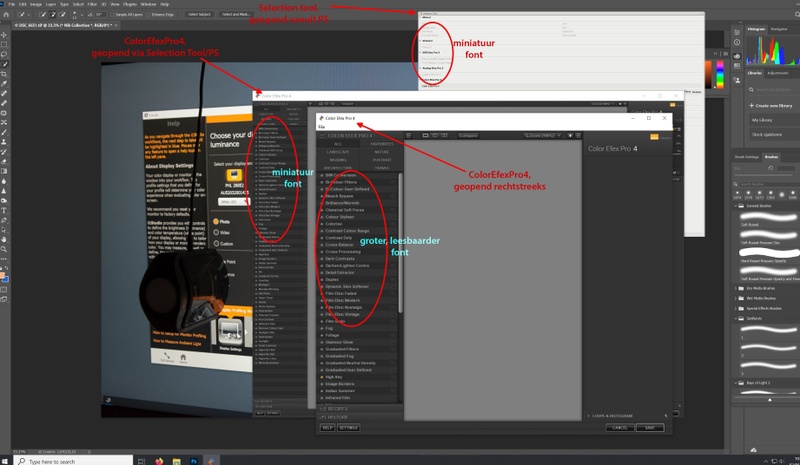Click the plus icon beside Create new library
800x465 pixels.
pyautogui.click(x=752, y=106)
